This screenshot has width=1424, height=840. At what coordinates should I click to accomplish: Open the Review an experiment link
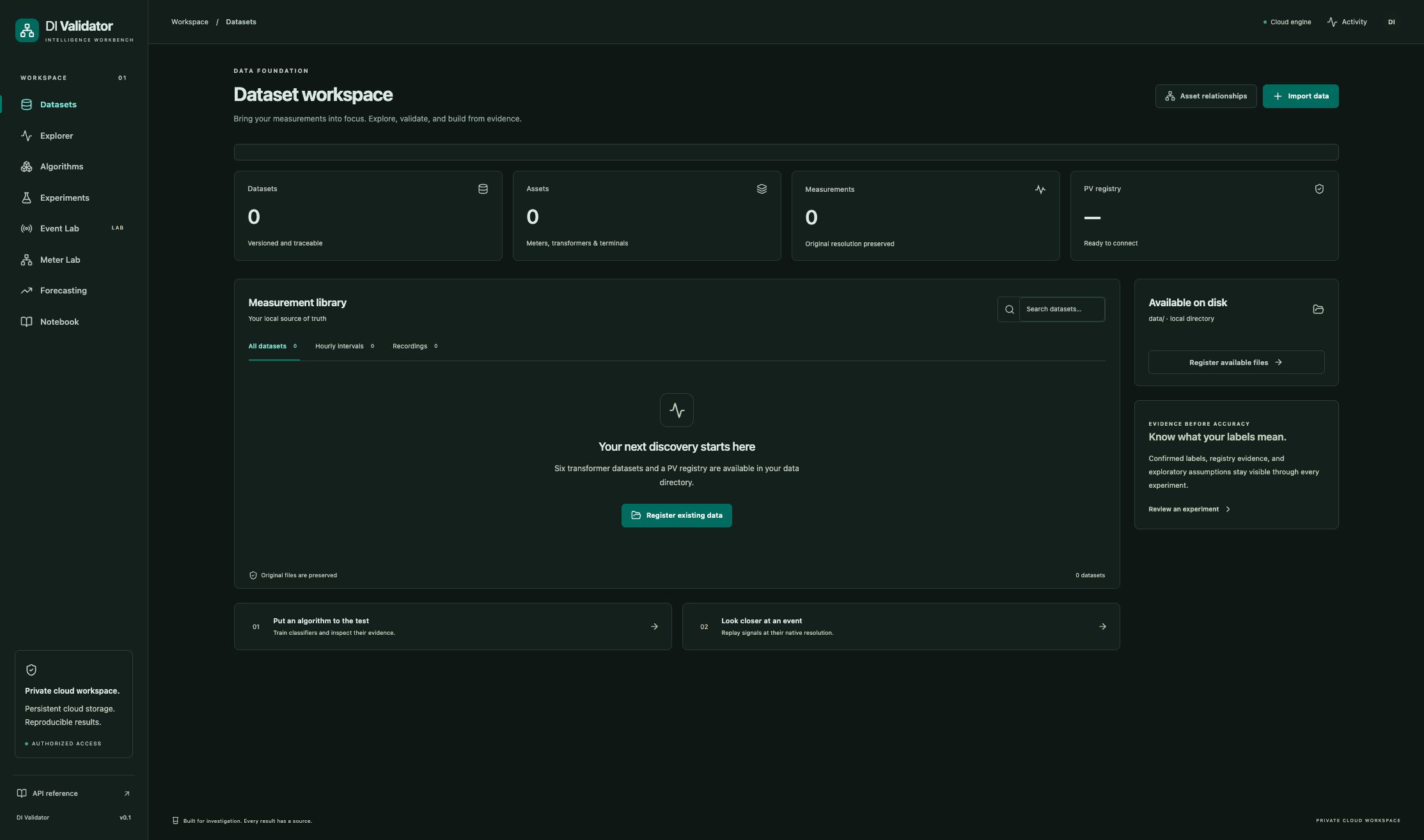[x=1189, y=509]
